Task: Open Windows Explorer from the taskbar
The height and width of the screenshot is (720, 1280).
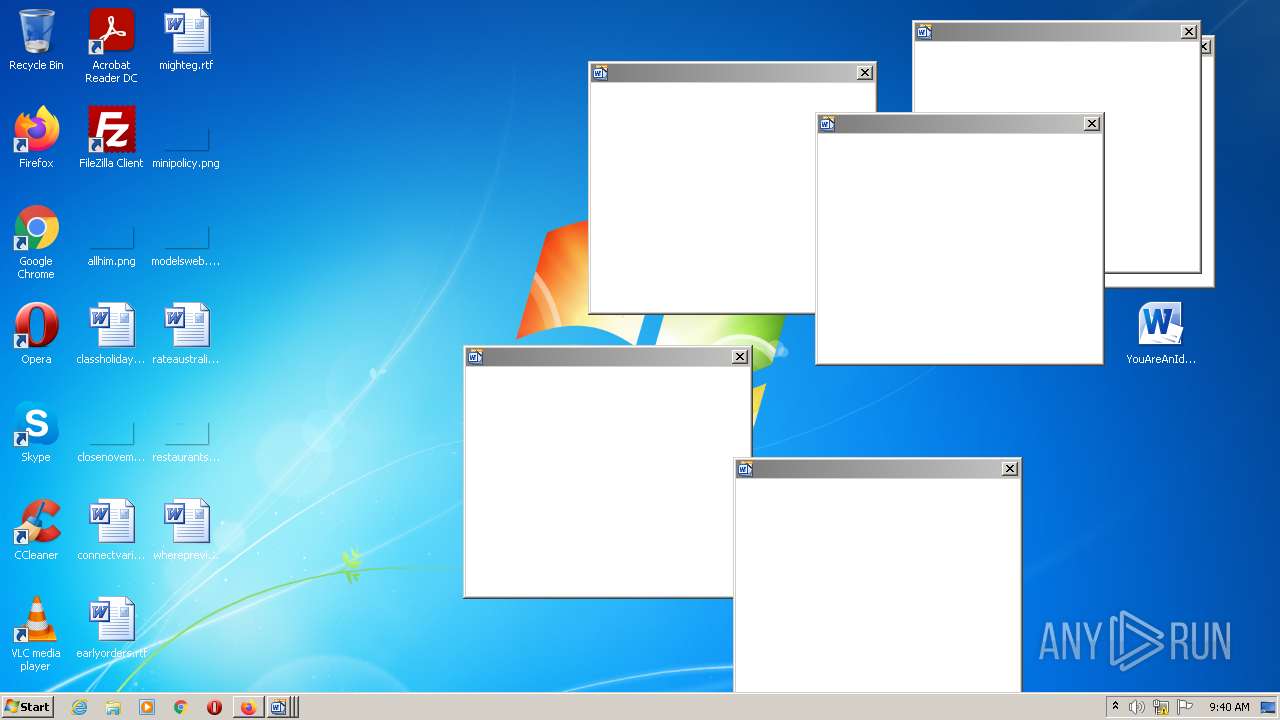Action: click(x=113, y=707)
